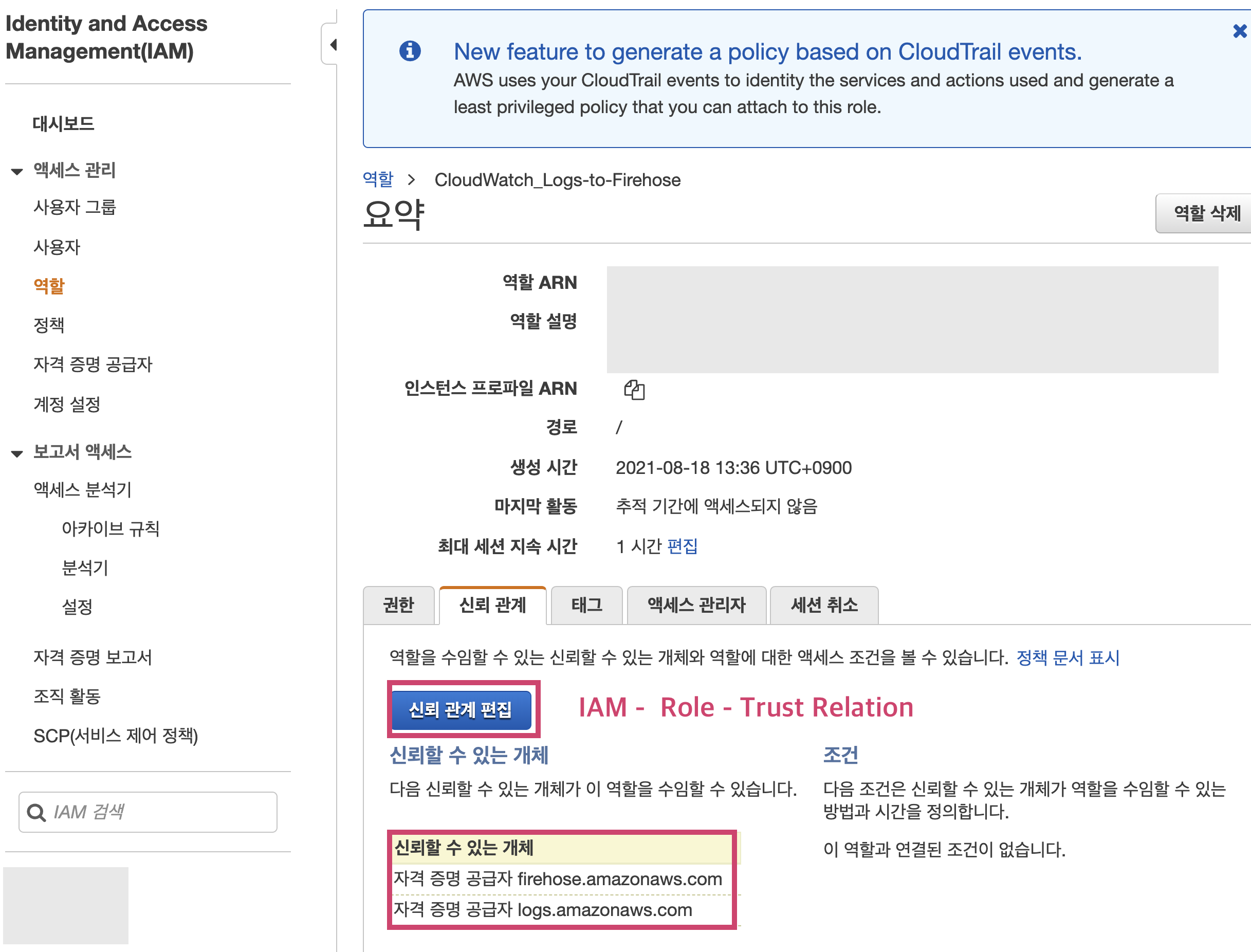
Task: Open the 태그 tab
Action: tap(587, 605)
